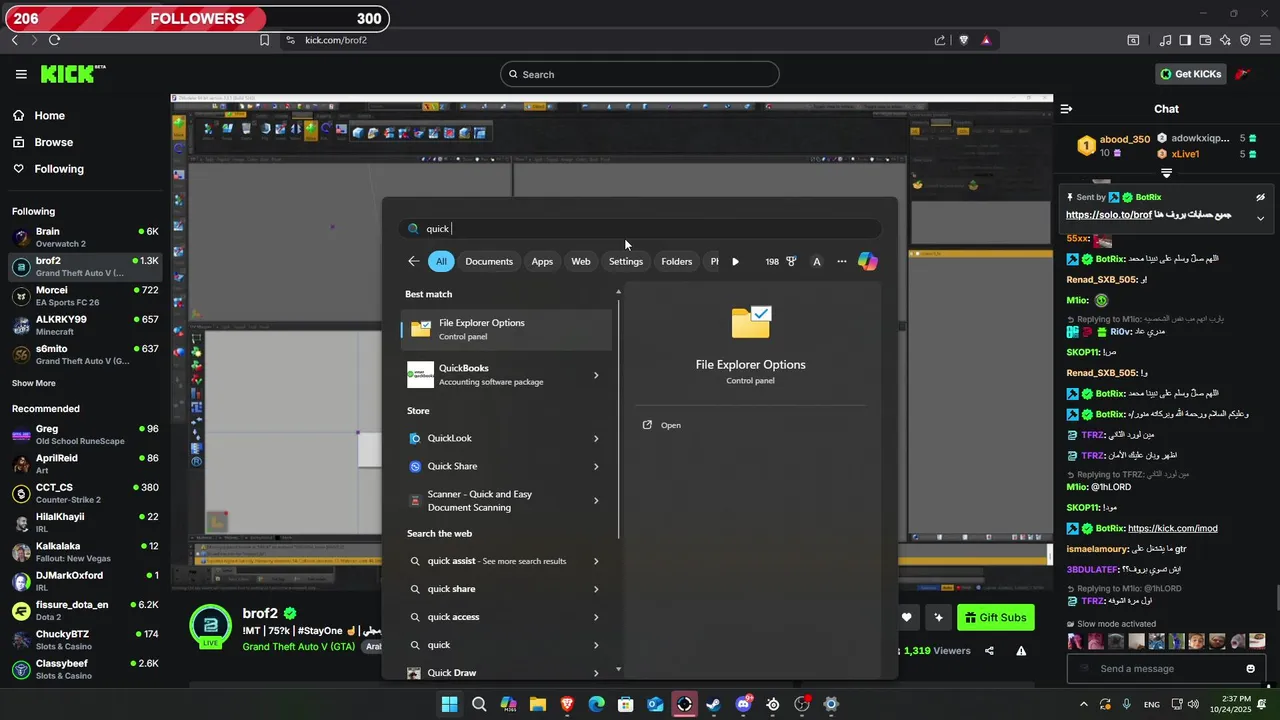Open the Kick hamburger menu
The image size is (1280, 720).
click(21, 74)
